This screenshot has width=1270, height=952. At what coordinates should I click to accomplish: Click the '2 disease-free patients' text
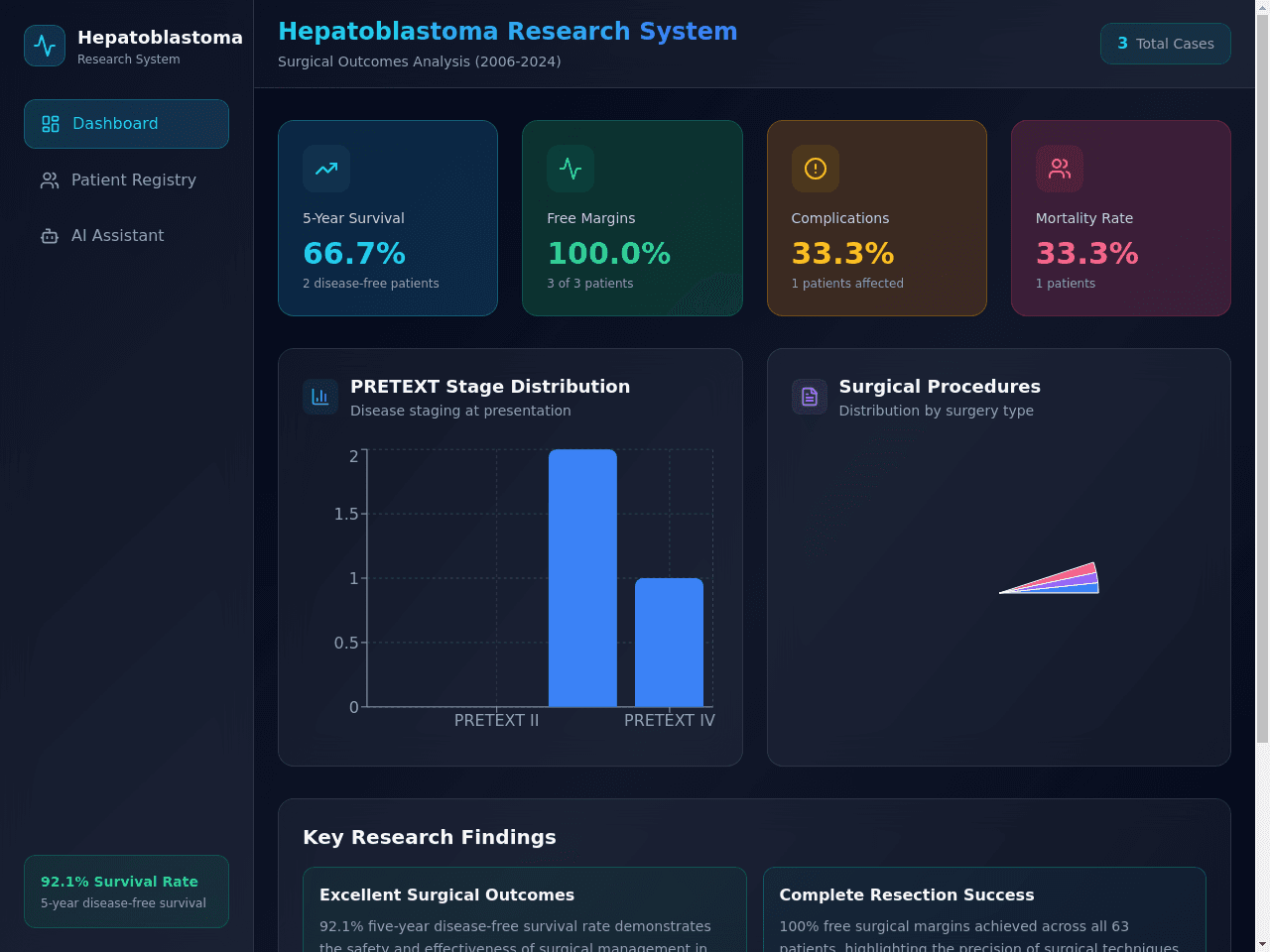pos(371,284)
